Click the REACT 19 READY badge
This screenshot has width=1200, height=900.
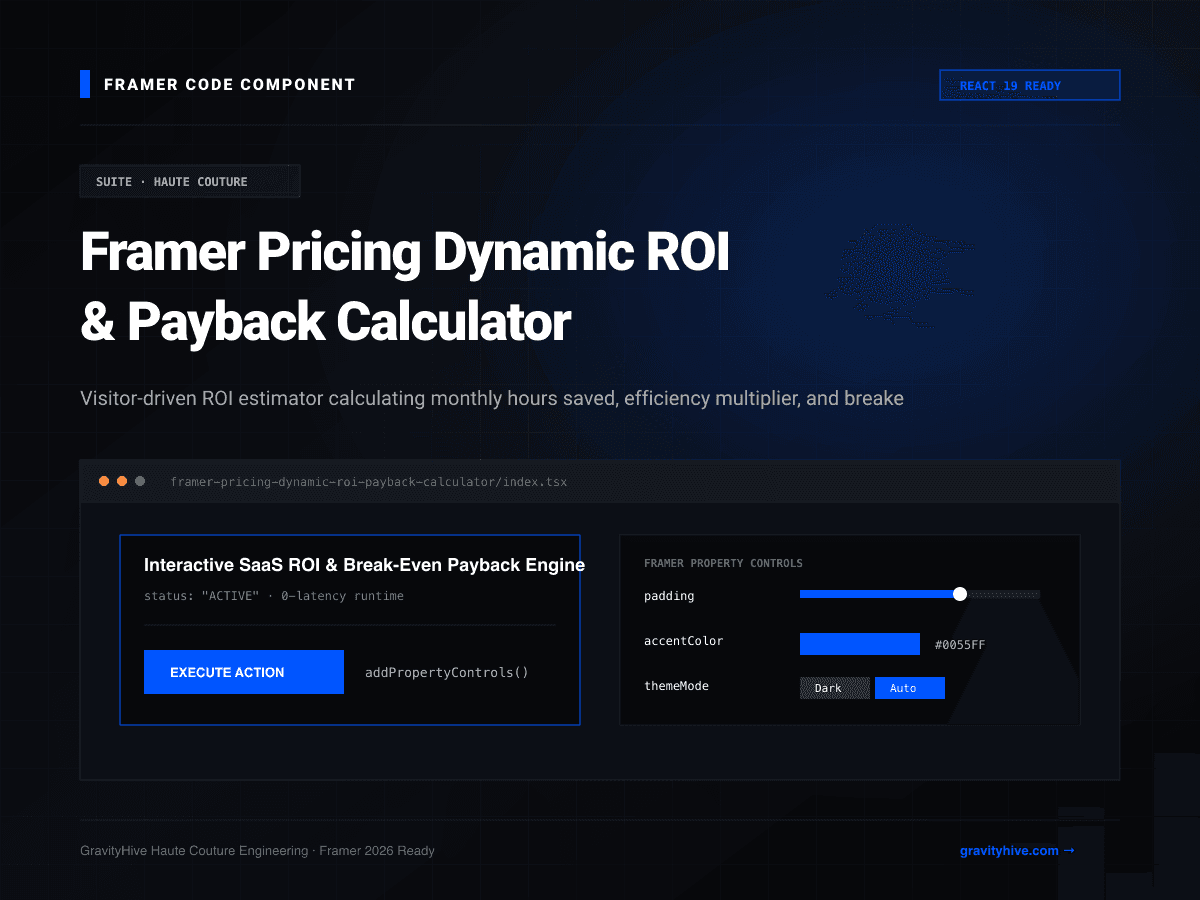(x=1030, y=85)
